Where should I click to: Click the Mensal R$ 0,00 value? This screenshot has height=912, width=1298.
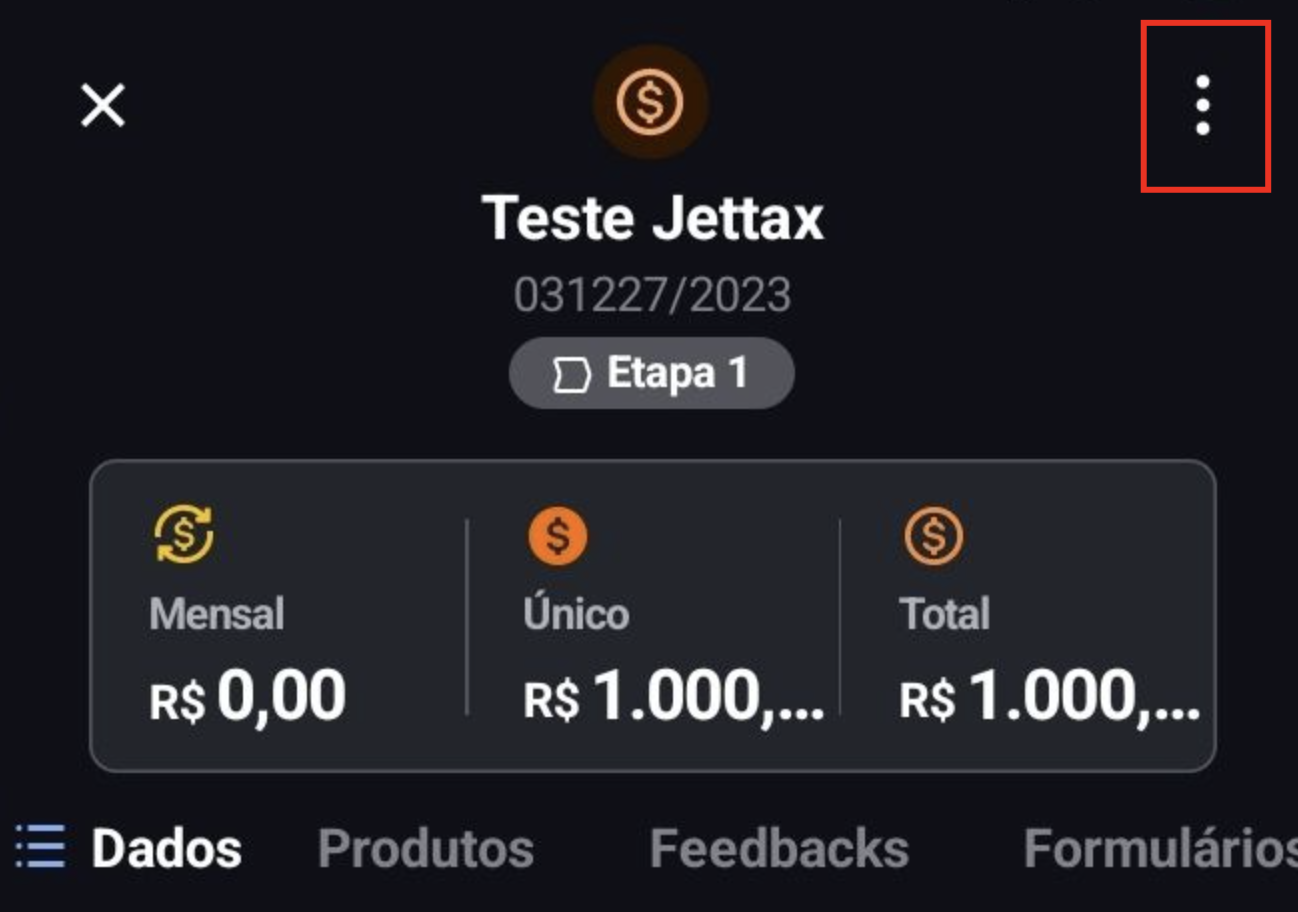pyautogui.click(x=248, y=696)
